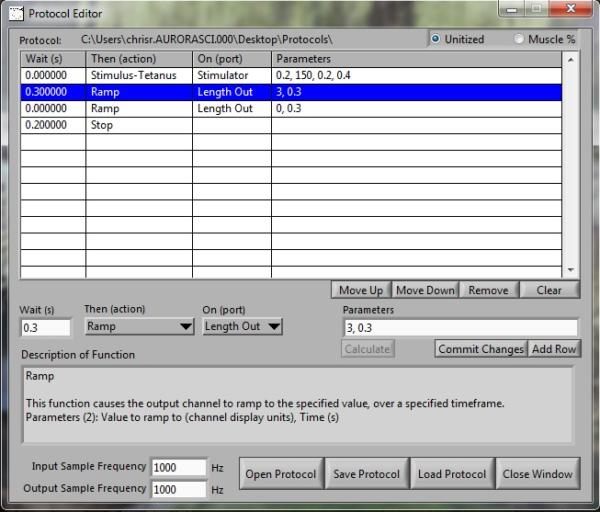
Task: Click the table scrollbar up arrow
Action: pyautogui.click(x=571, y=60)
